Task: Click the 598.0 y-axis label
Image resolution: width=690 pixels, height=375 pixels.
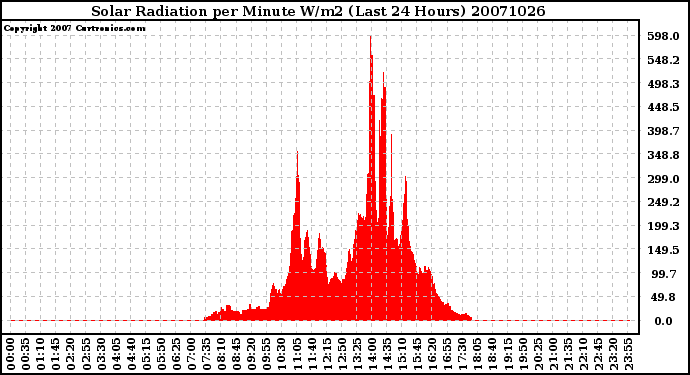Action: coord(663,36)
